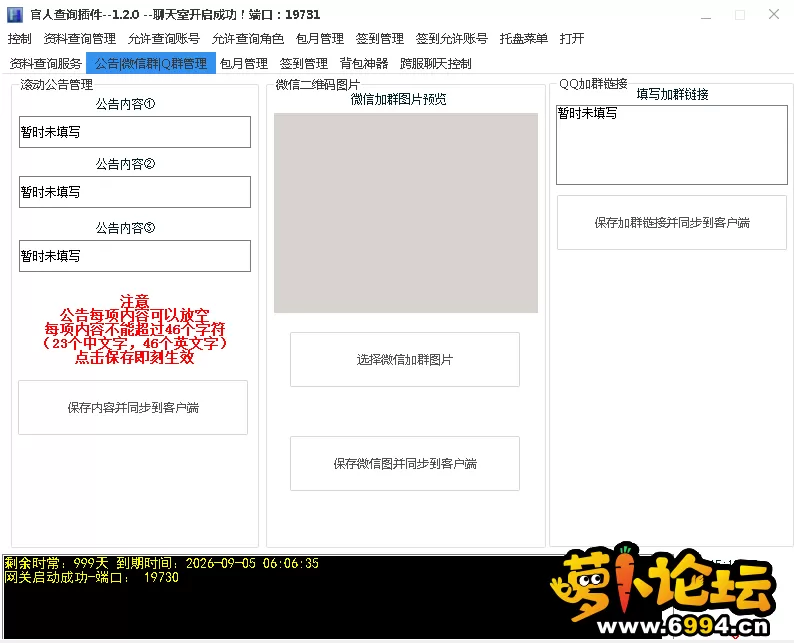
Task: Open the 允许查询账号 menu
Action: point(164,38)
